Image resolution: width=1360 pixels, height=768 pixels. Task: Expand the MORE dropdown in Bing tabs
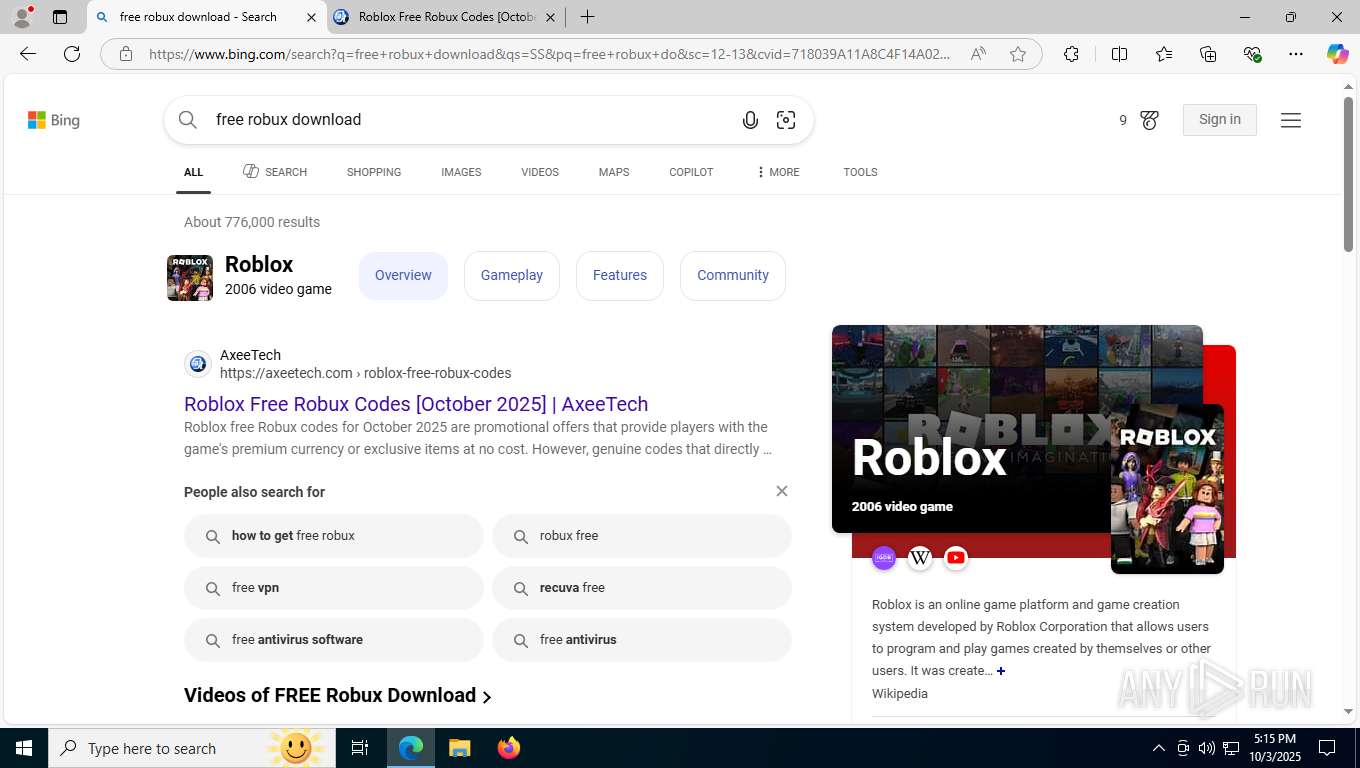778,172
